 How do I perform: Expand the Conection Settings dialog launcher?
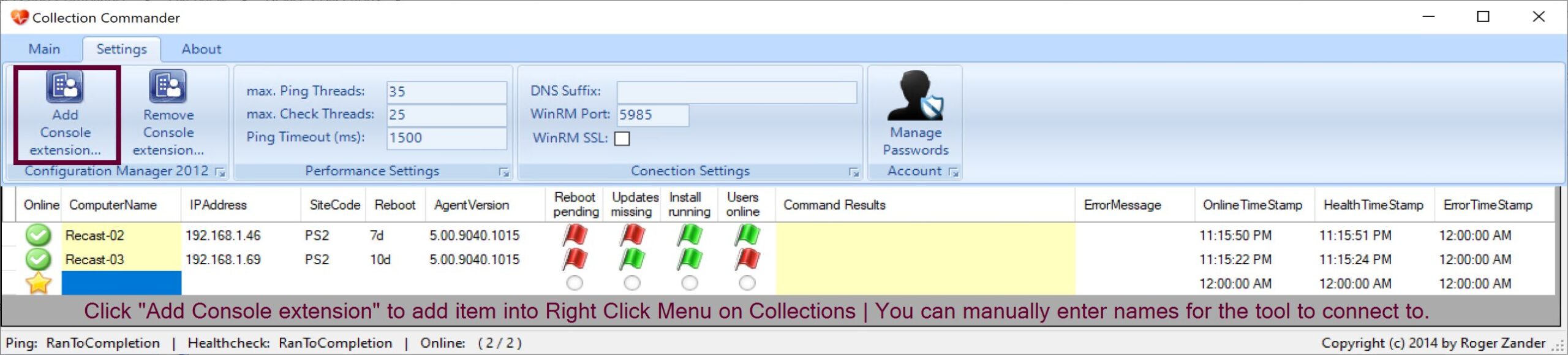click(854, 173)
